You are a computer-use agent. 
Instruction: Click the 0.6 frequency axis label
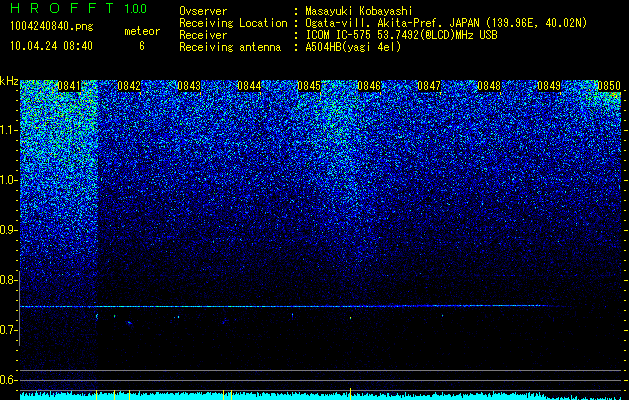pos(8,380)
